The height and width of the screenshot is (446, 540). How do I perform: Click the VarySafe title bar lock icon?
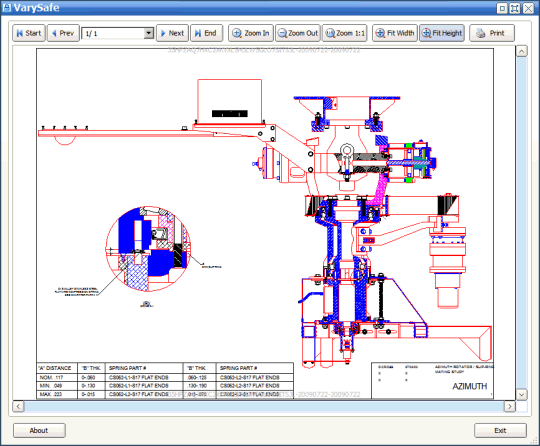[x=7, y=8]
